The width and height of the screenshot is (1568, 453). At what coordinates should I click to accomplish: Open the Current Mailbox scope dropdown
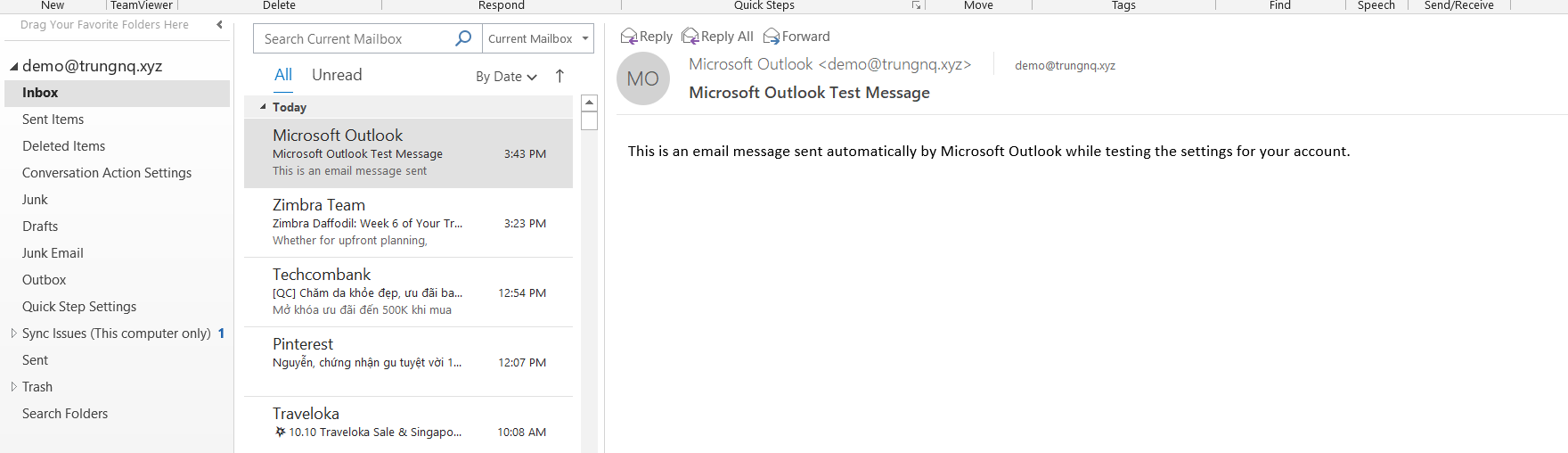538,38
